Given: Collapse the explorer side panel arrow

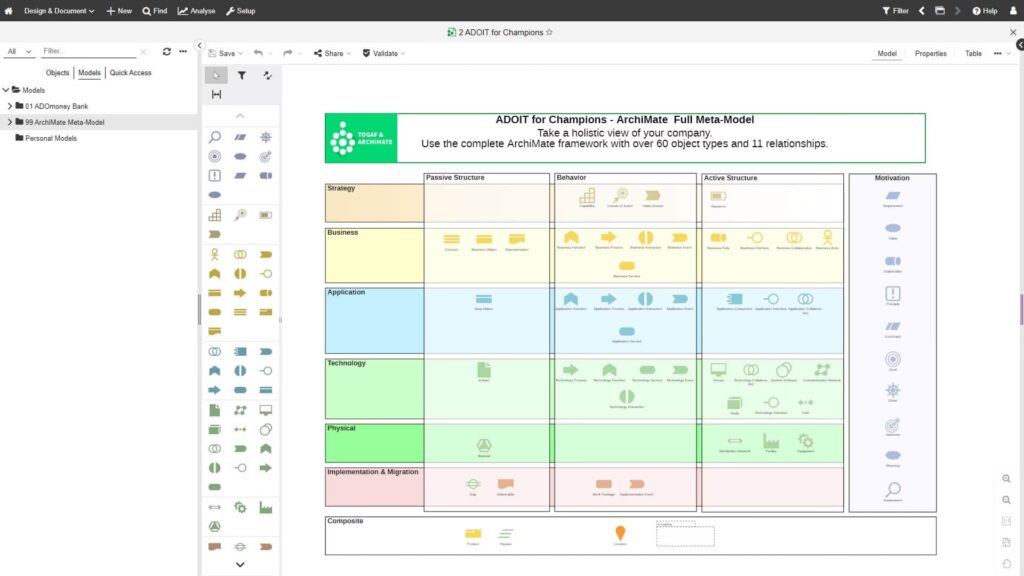Looking at the screenshot, I should pos(200,46).
